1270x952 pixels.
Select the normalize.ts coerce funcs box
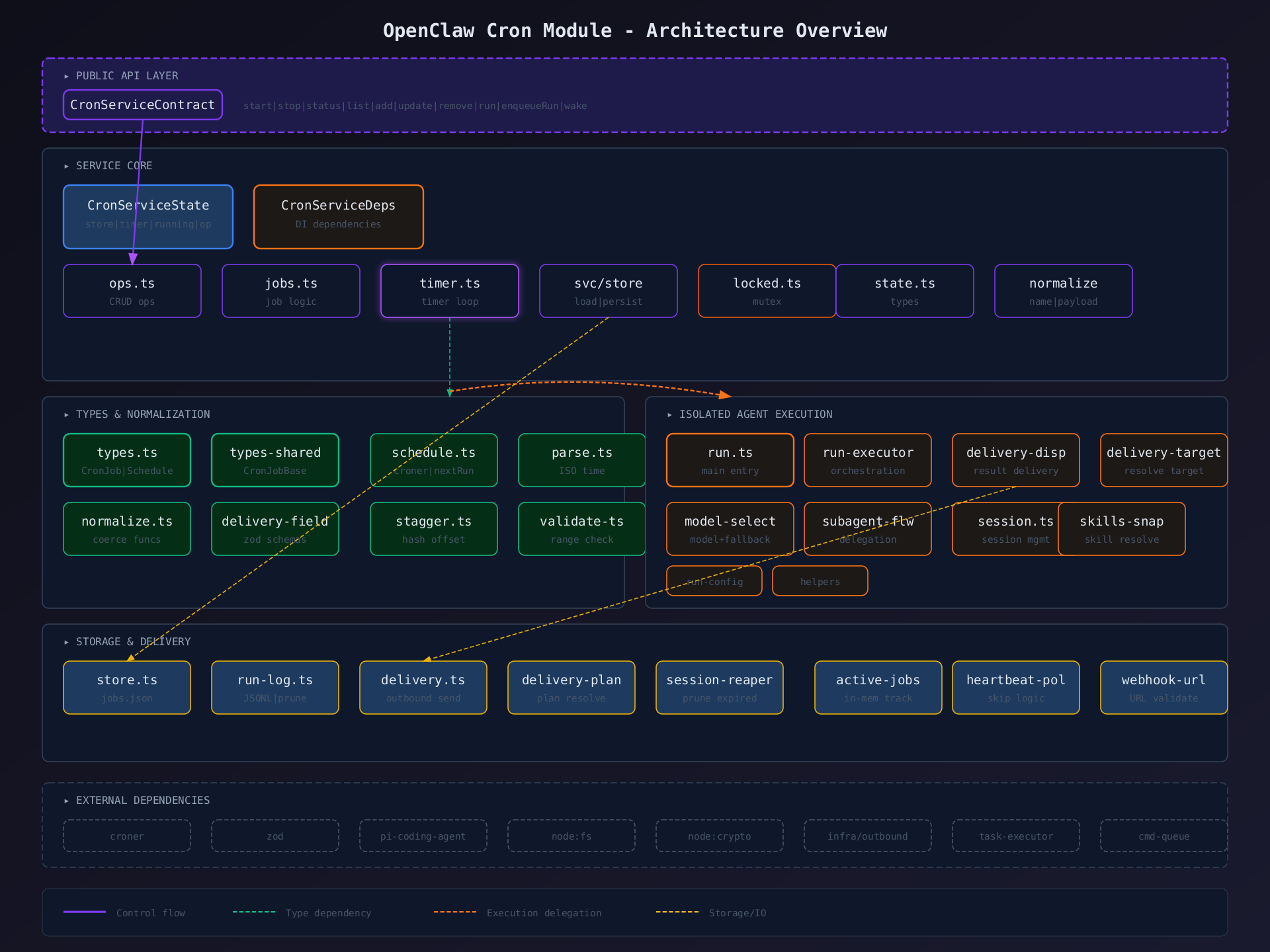click(127, 529)
